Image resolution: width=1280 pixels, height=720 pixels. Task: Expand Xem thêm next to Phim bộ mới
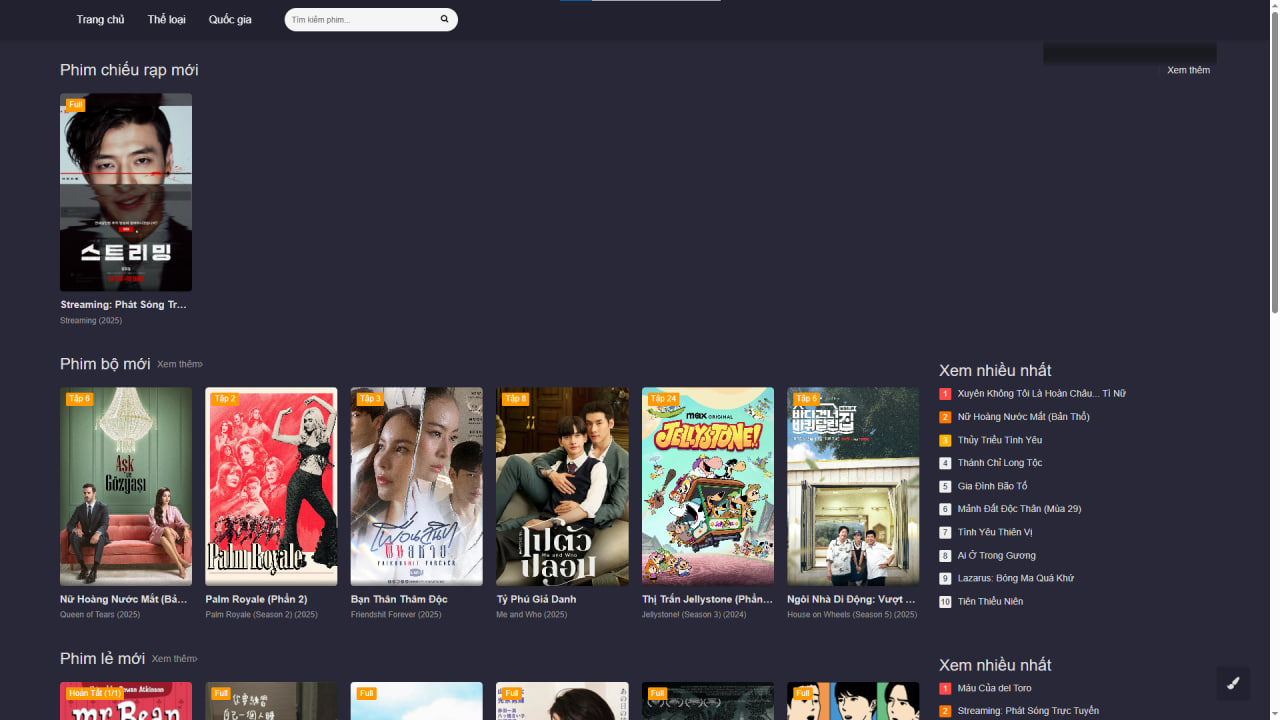(180, 364)
